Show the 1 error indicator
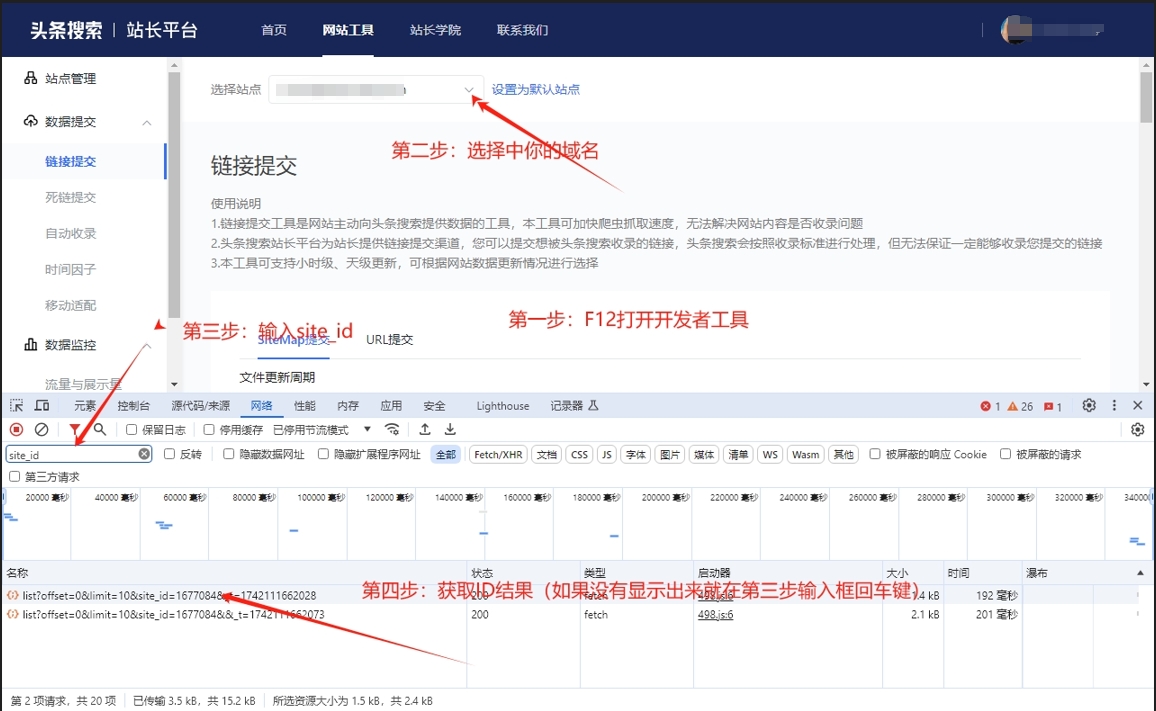Screen dimensions: 1156x711 [x=990, y=406]
